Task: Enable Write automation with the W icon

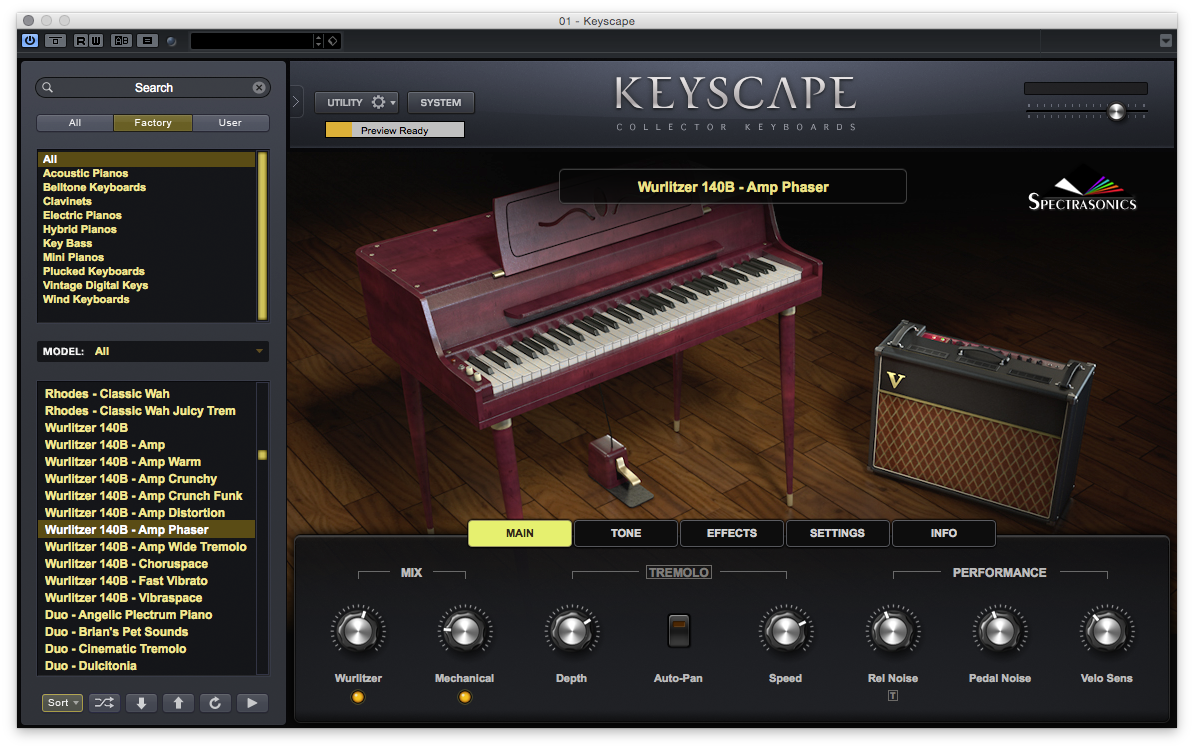Action: point(97,40)
